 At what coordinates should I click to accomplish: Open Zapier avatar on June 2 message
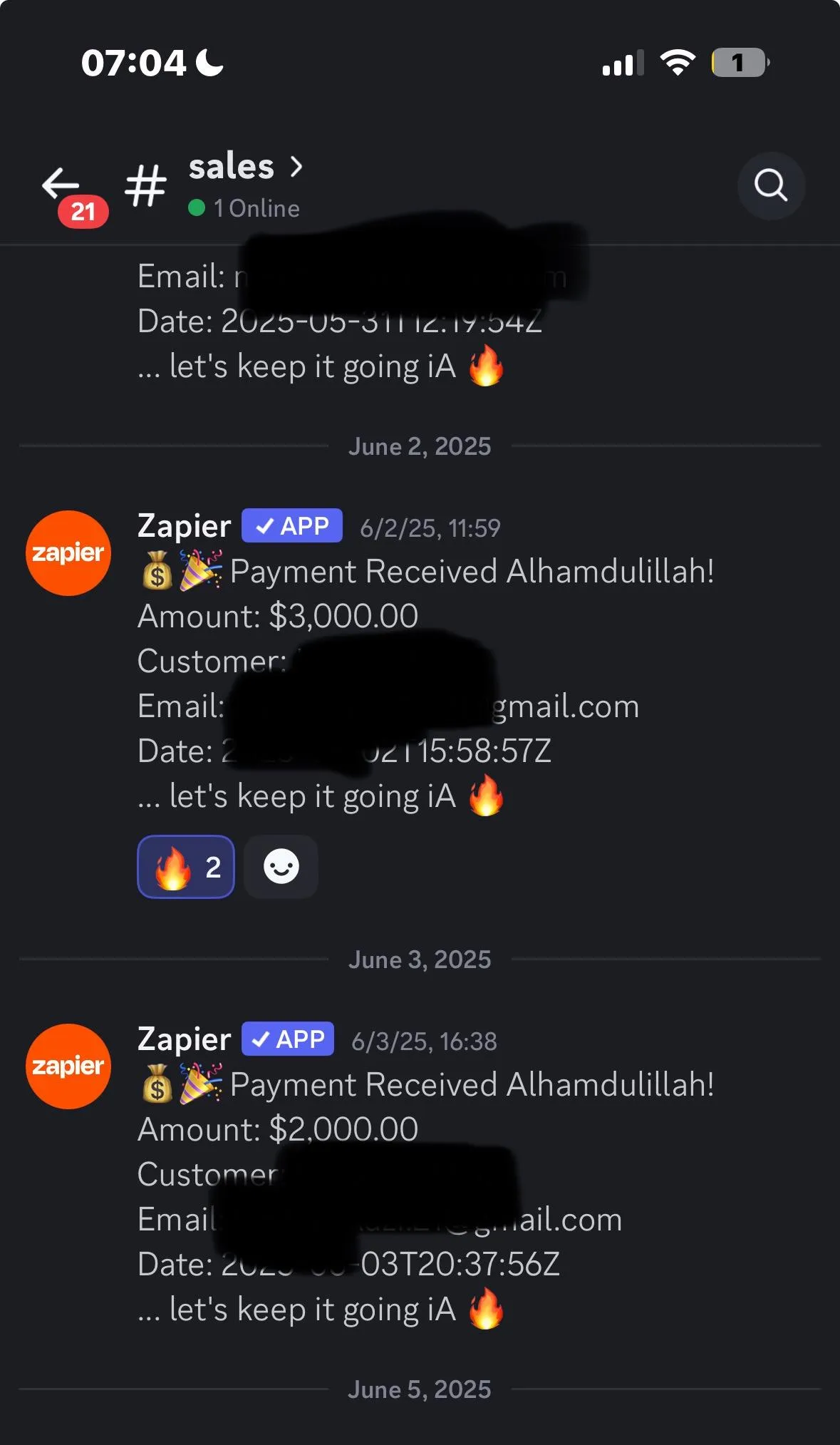coord(68,553)
